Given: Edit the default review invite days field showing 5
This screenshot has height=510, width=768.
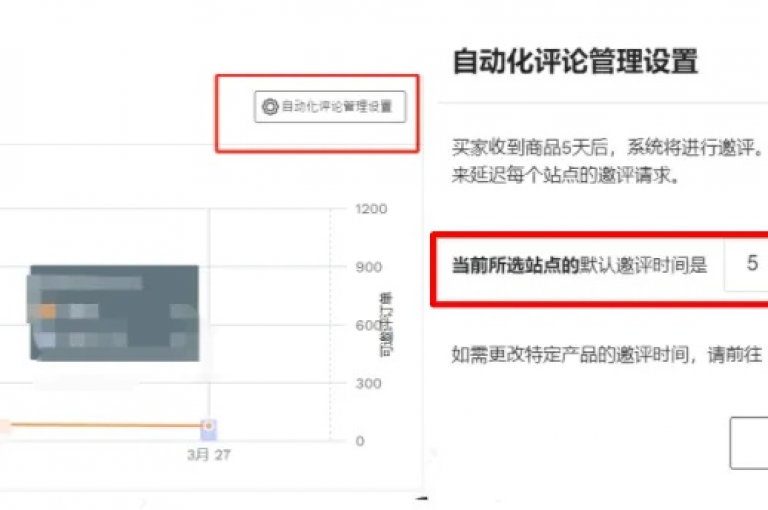Looking at the screenshot, I should click(746, 265).
